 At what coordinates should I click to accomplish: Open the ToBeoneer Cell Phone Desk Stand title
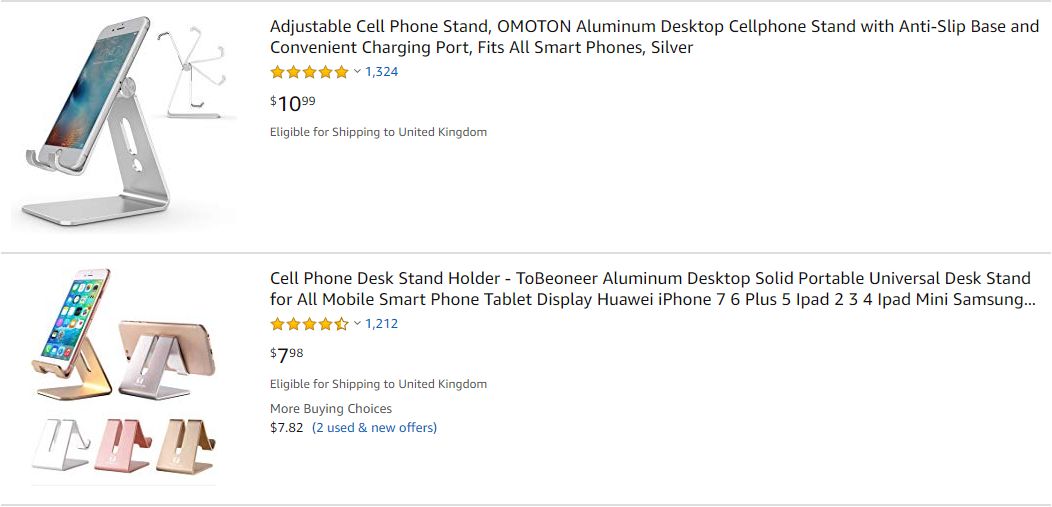[650, 289]
